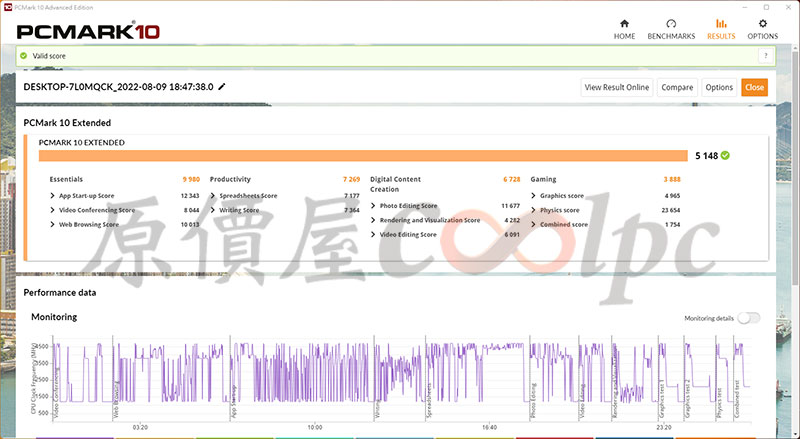Click the vertical scrollbar on the right
This screenshot has width=800, height=439.
click(795, 166)
